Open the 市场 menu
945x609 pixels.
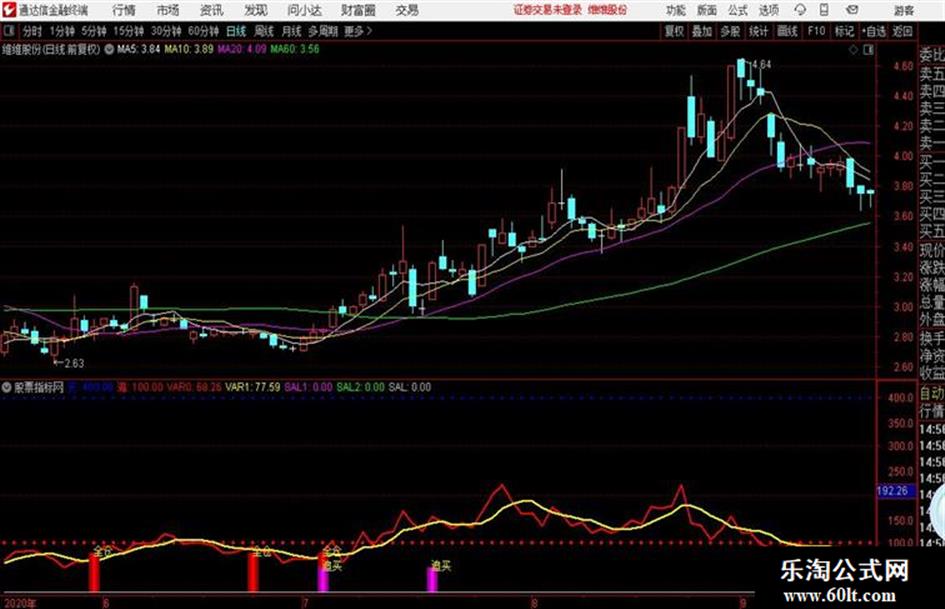(168, 10)
